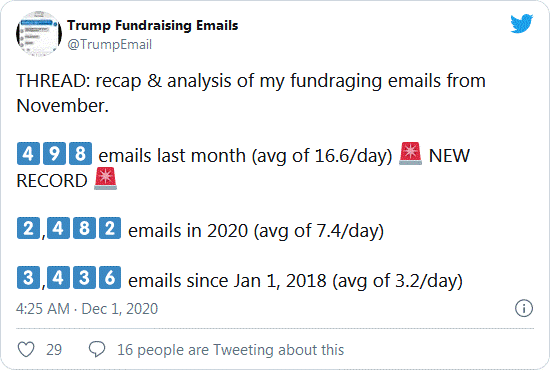Viewport: 550px width, 370px height.
Task: Open the 4:25 AM · Dec 1, 2020 timestamp
Action: (87, 309)
